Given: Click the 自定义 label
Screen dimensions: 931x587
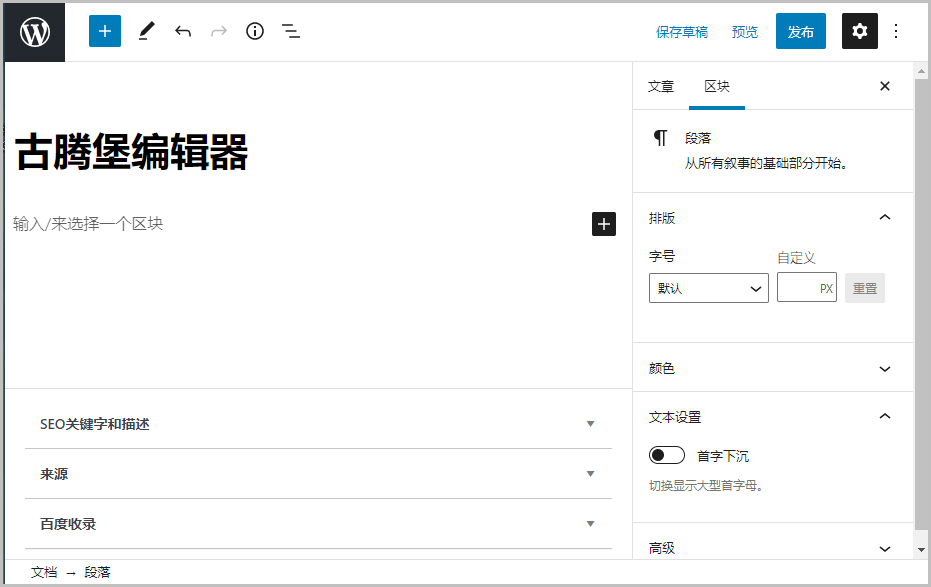Looking at the screenshot, I should click(x=796, y=258).
